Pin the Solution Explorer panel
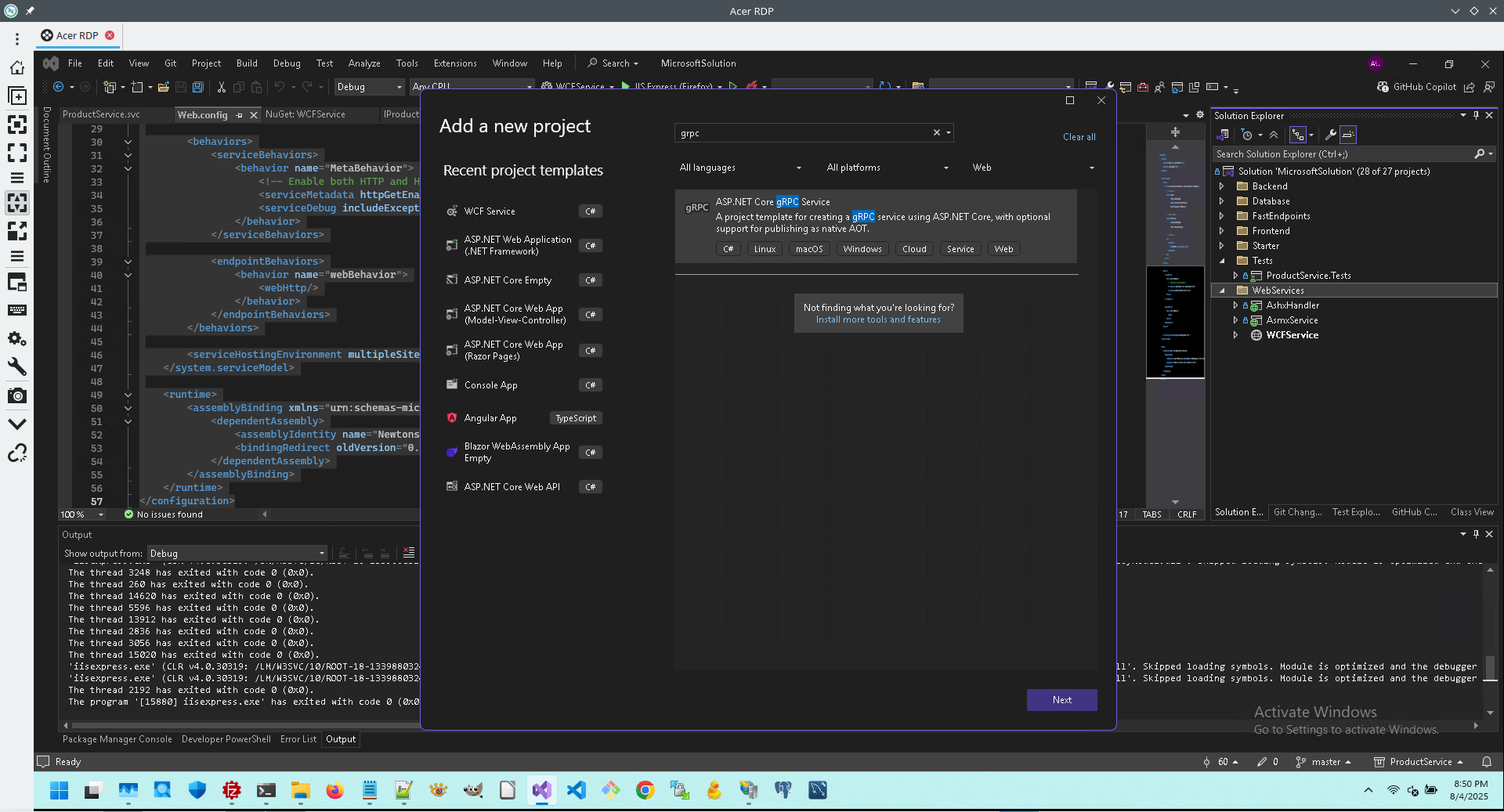This screenshot has width=1504, height=812. pyautogui.click(x=1476, y=115)
